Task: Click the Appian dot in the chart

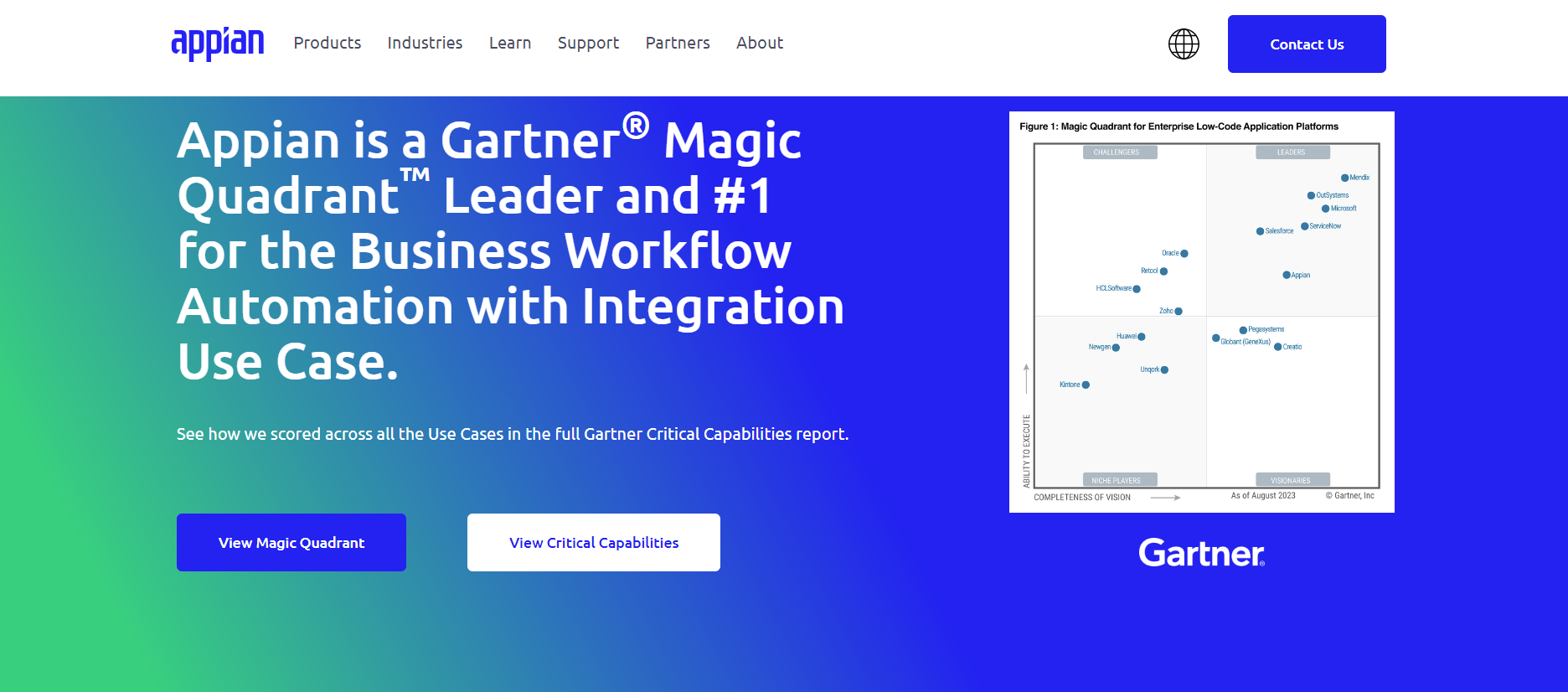Action: [x=1287, y=275]
